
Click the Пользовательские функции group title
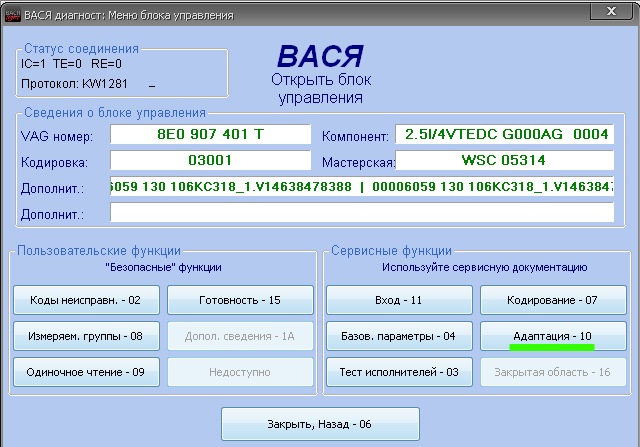click(99, 250)
